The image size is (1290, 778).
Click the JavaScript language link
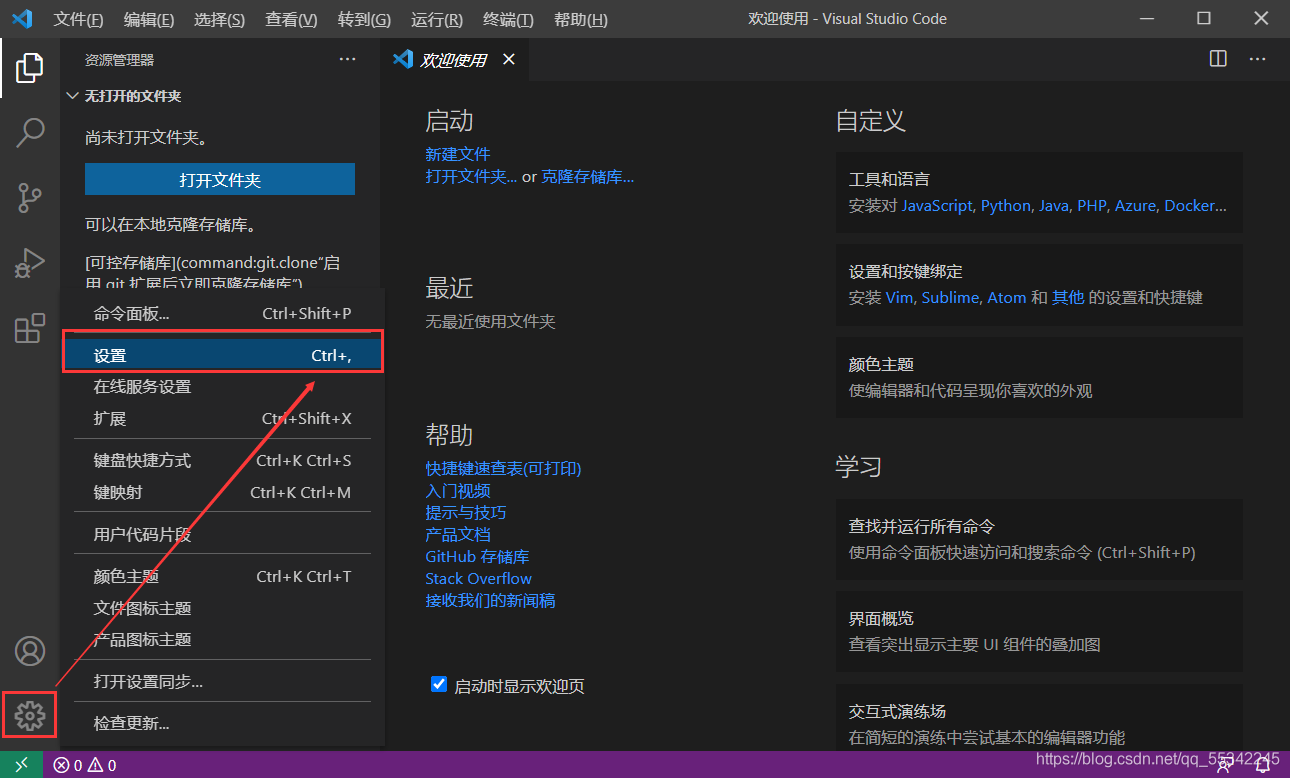[x=937, y=206]
